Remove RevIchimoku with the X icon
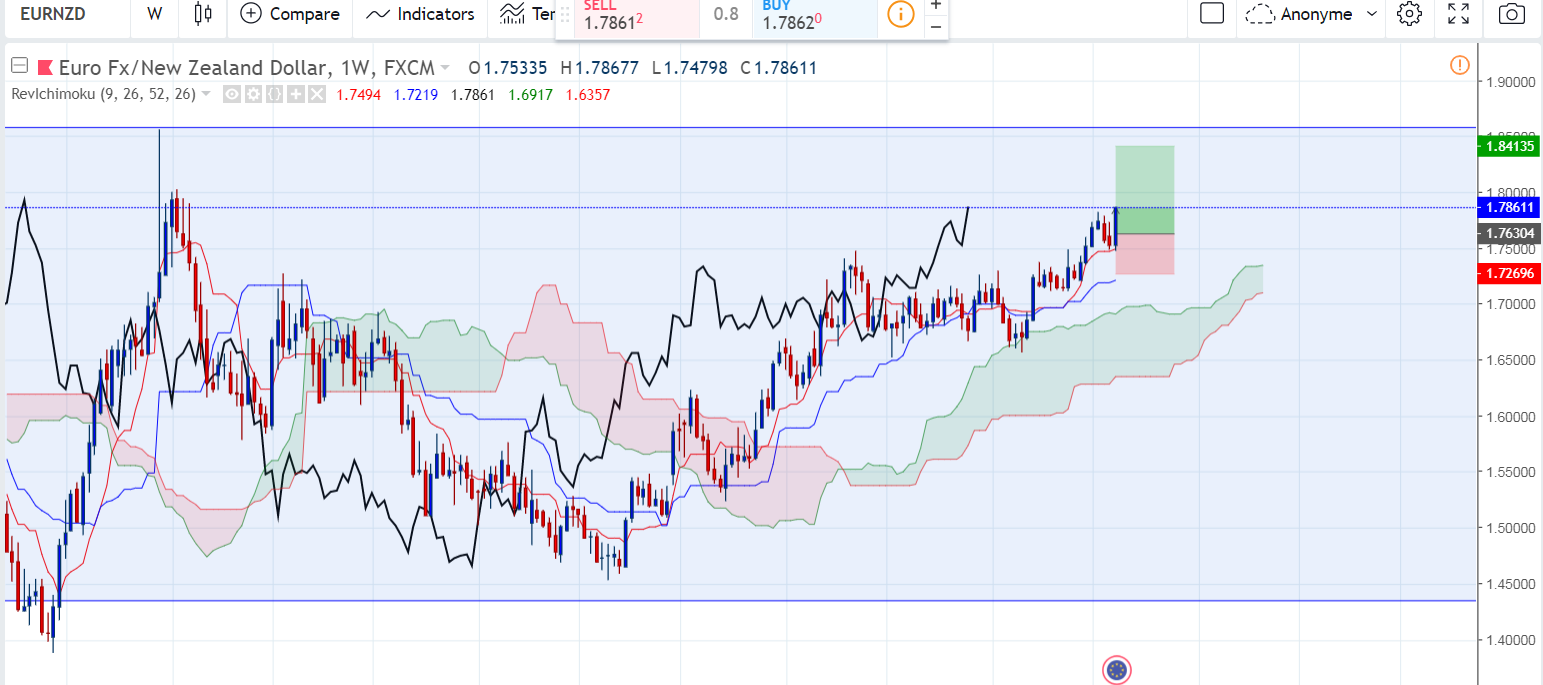The height and width of the screenshot is (685, 1543). pos(316,94)
